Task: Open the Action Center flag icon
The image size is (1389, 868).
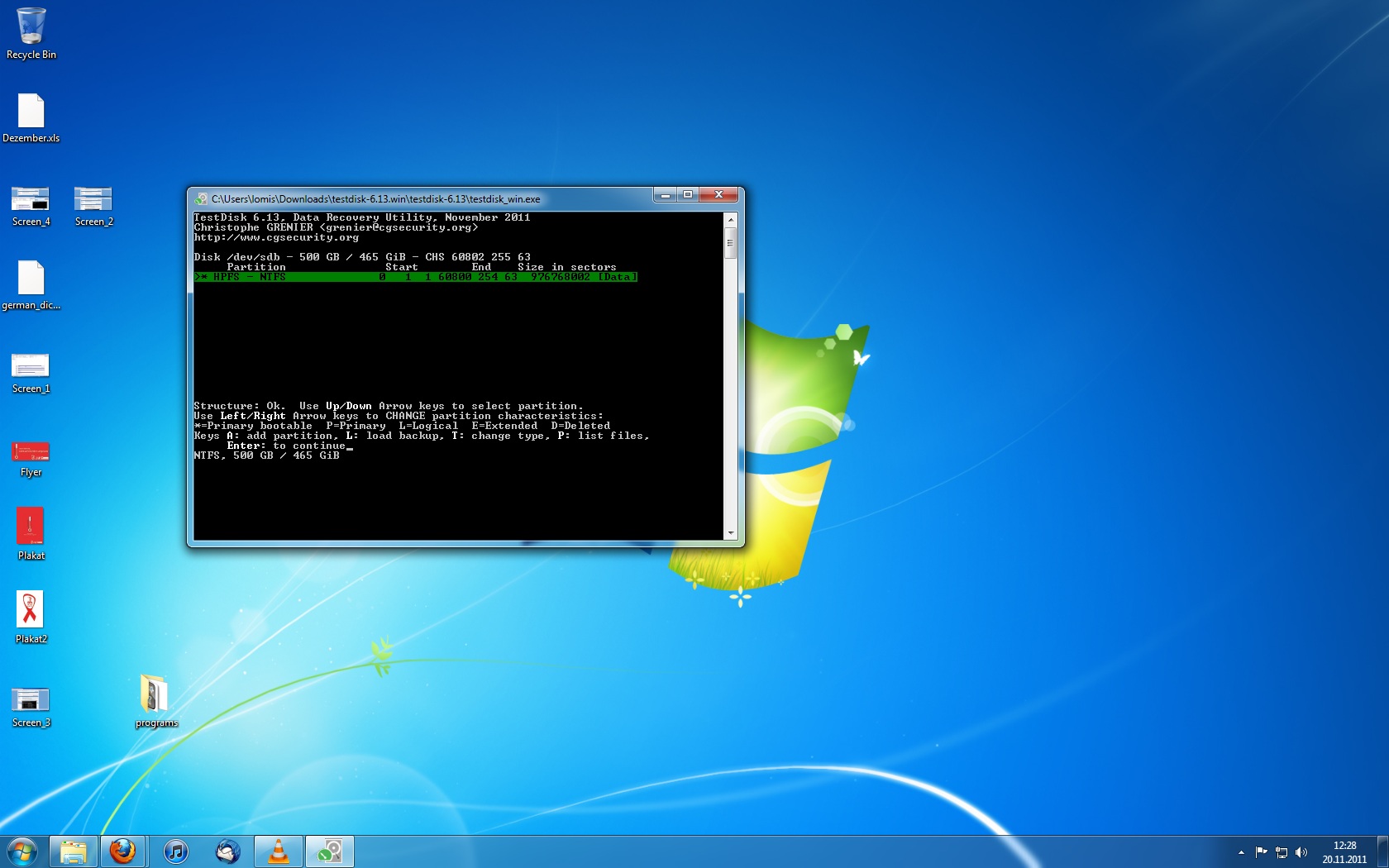Action: (1261, 852)
